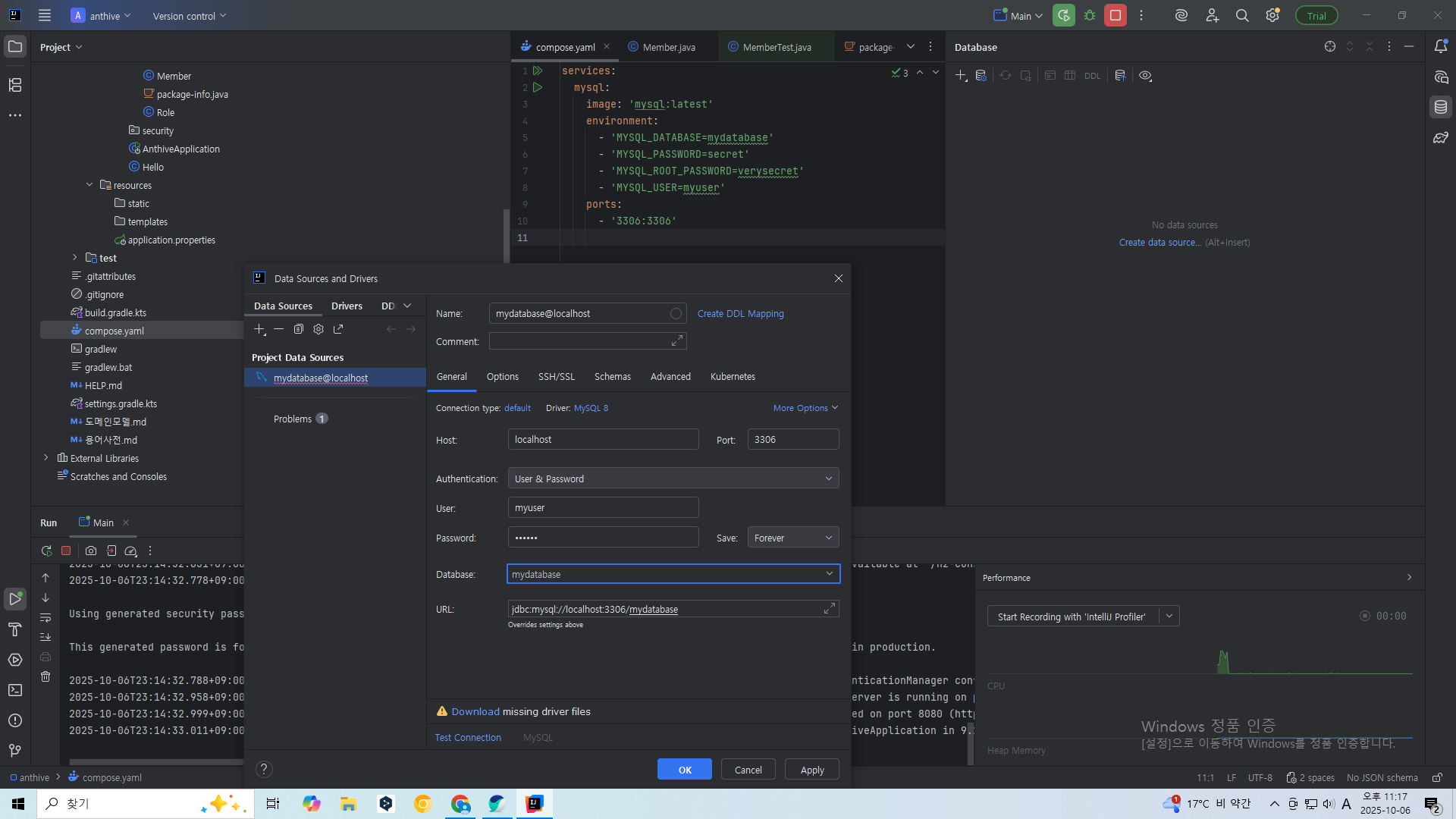Open the Authentication dropdown
The height and width of the screenshot is (819, 1456).
673,479
